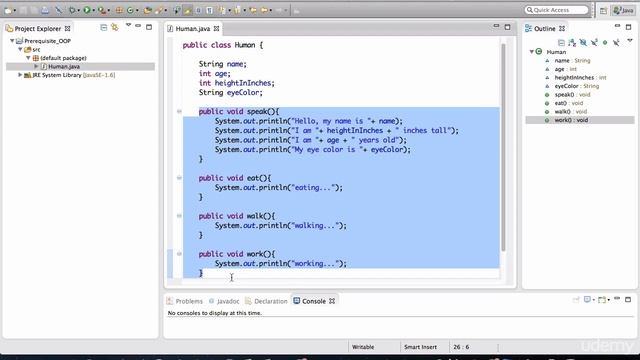Open the Outline view menu triangle
Screen dimensions: 640x360
point(630,40)
